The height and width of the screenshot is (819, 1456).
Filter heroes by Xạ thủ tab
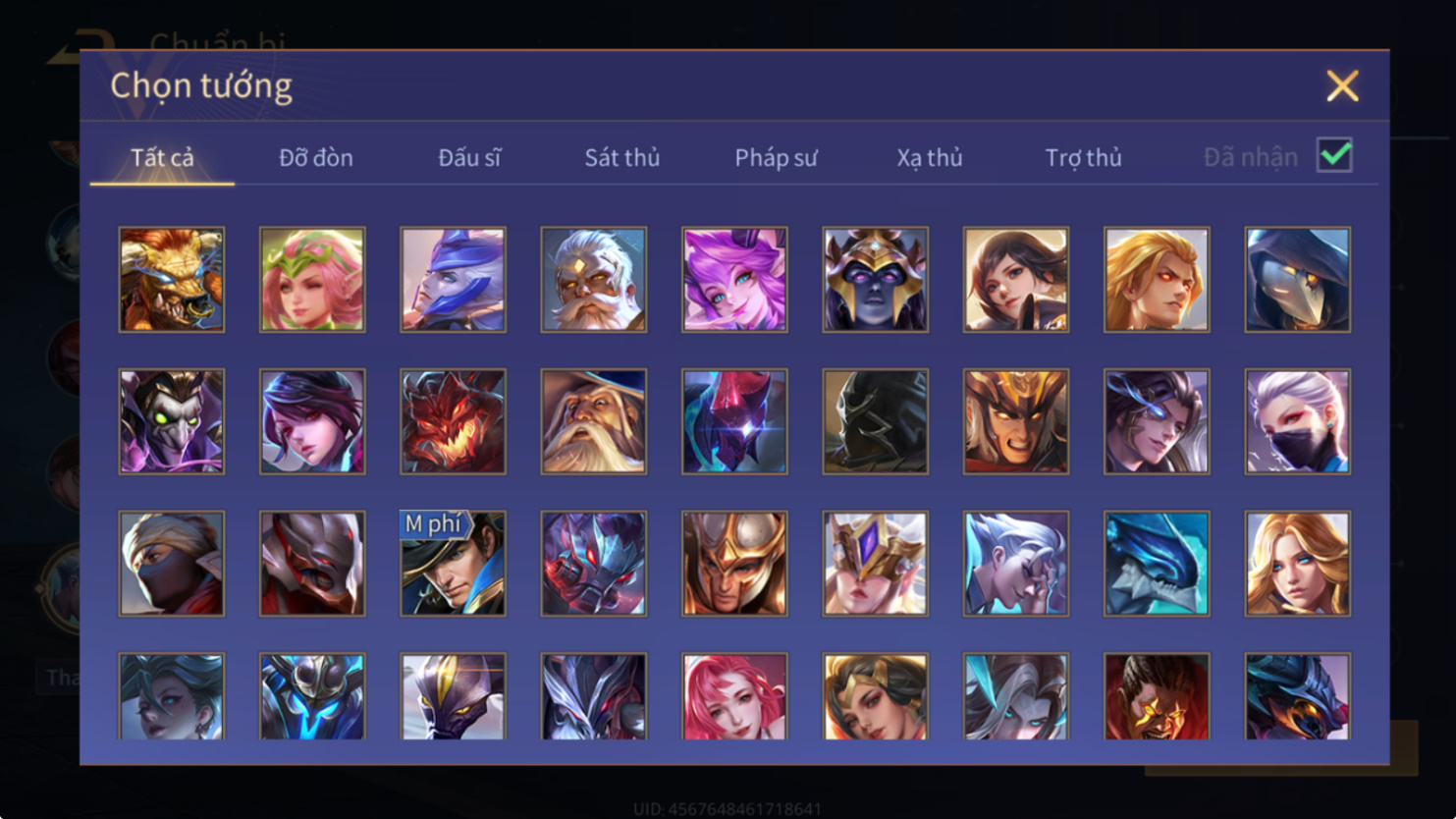930,157
